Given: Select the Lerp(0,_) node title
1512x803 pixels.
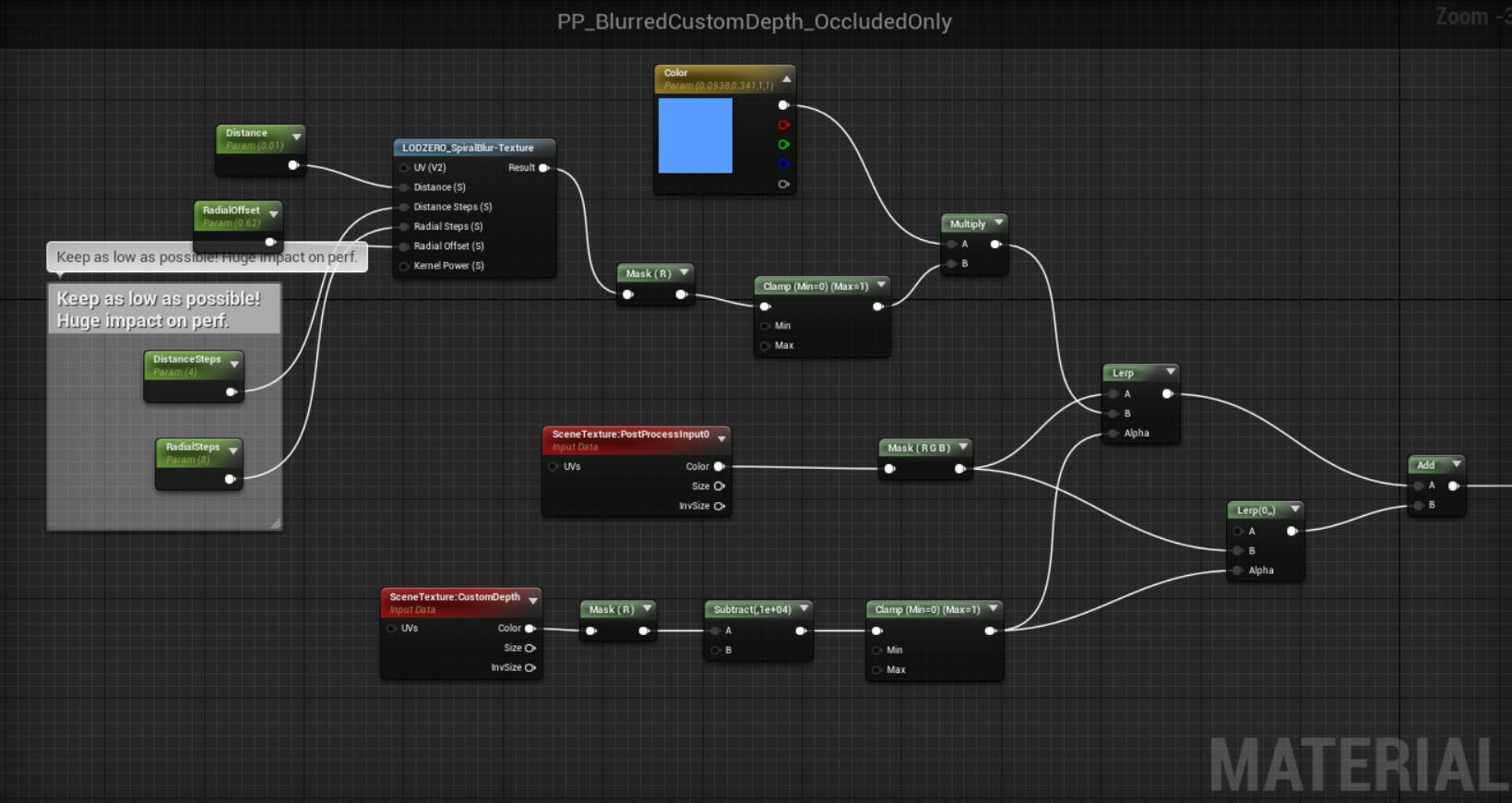Looking at the screenshot, I should tap(1256, 510).
